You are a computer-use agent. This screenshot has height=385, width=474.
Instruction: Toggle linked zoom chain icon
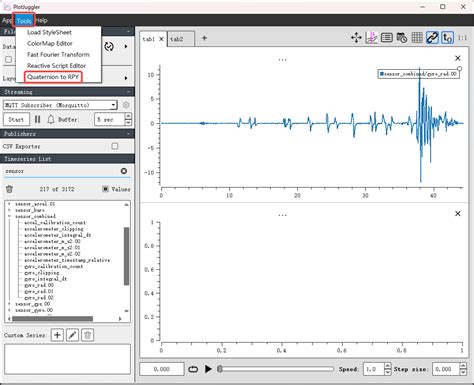[x=432, y=38]
